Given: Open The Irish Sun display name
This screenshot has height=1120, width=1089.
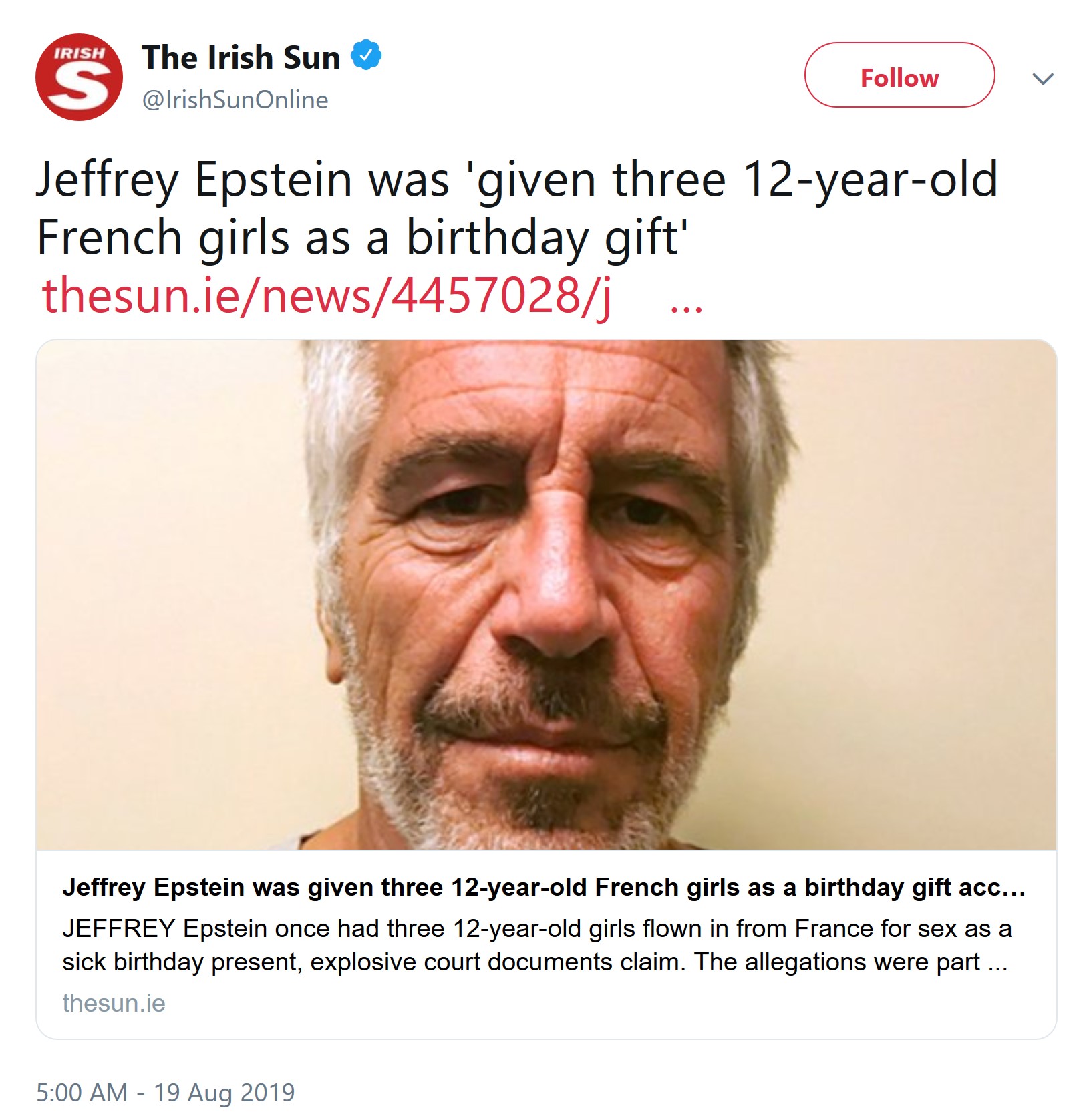Looking at the screenshot, I should point(241,57).
